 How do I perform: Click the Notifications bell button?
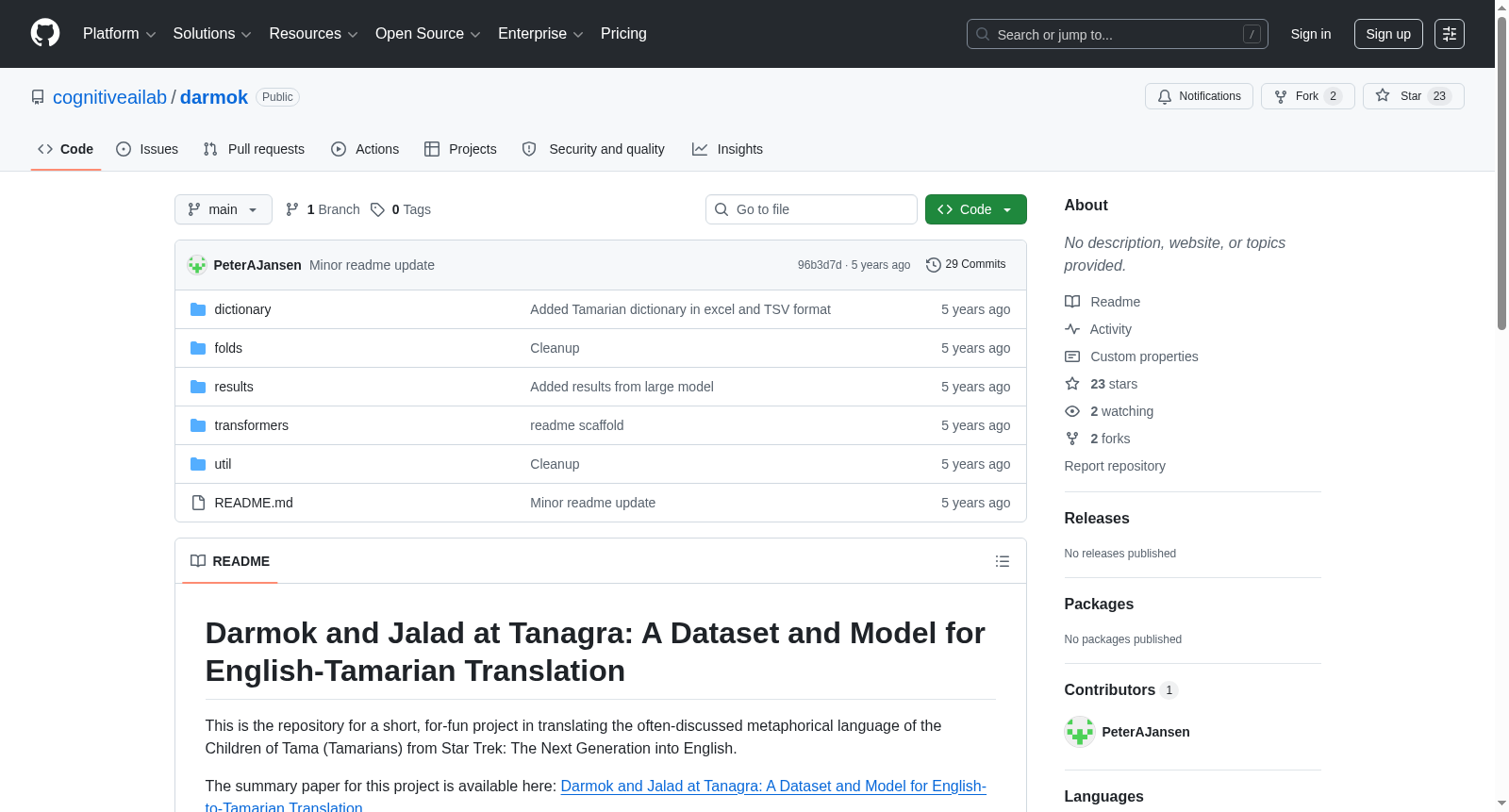(1199, 96)
